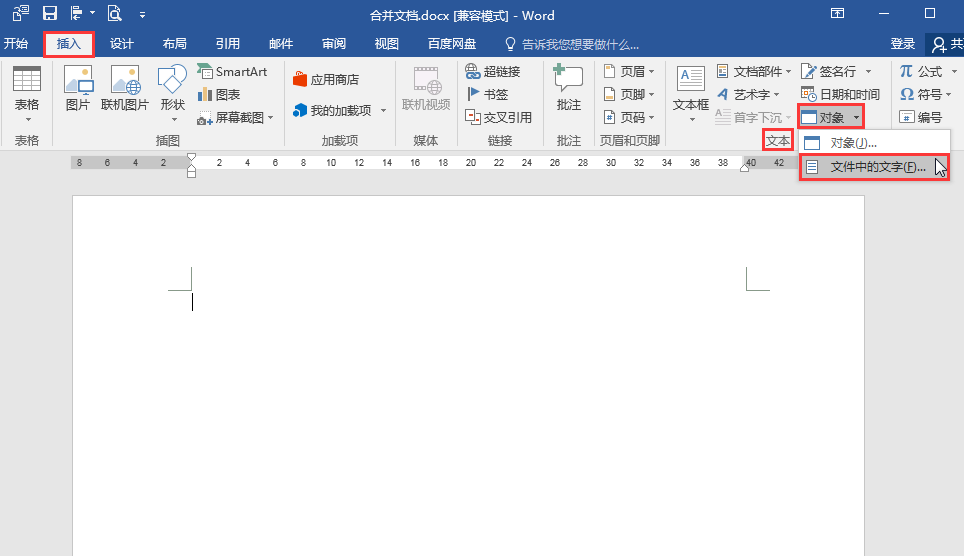Viewport: 964px width, 556px height.
Task: Open the 应用商店 add-in store
Action: pos(326,79)
